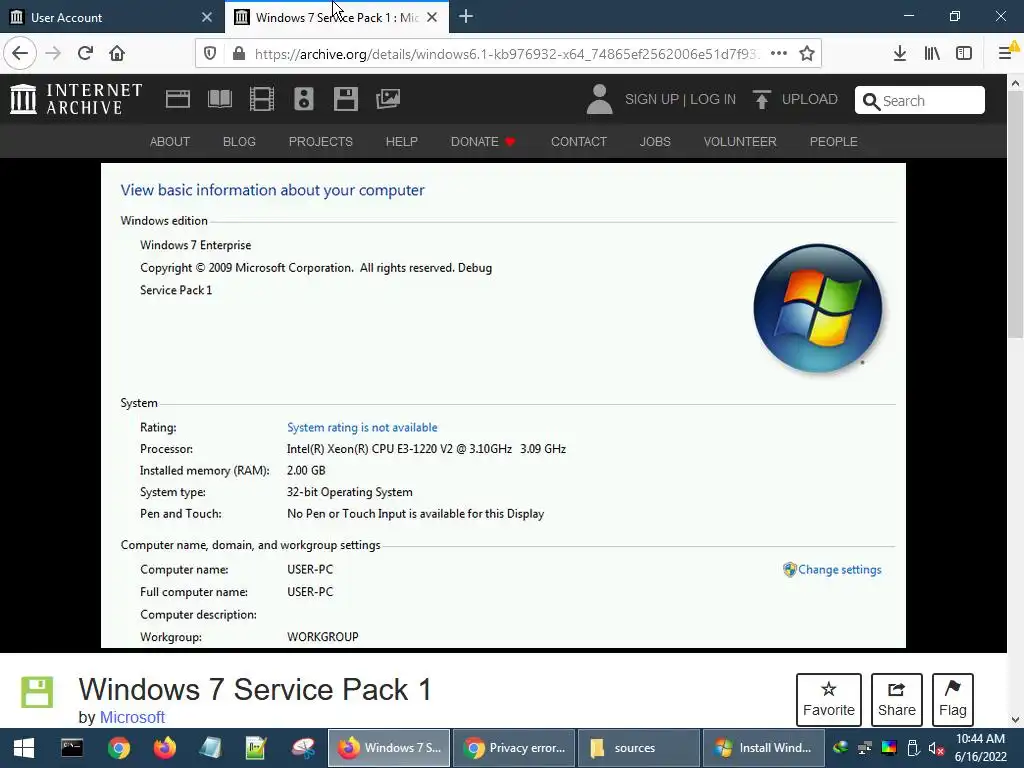This screenshot has height=768, width=1024.
Task: Open the Command Prompt taskbar icon
Action: tap(72, 748)
